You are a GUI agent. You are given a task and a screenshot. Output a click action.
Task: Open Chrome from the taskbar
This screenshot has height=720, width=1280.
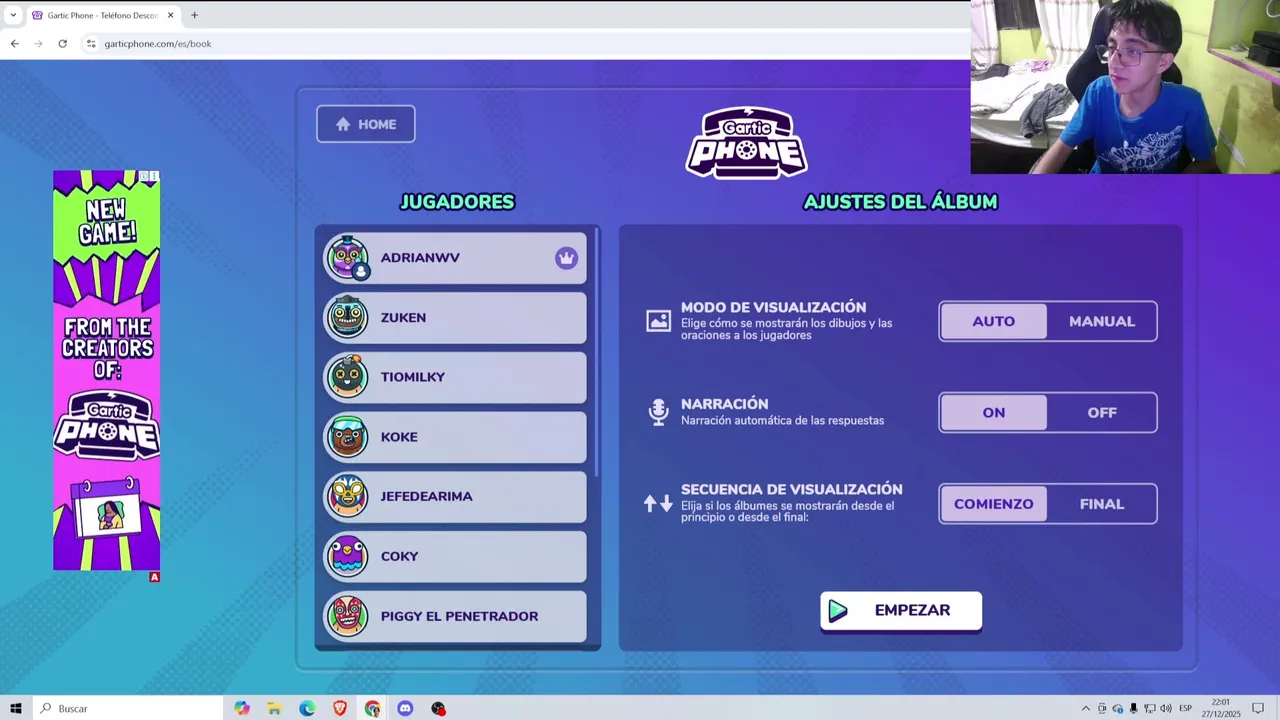372,708
